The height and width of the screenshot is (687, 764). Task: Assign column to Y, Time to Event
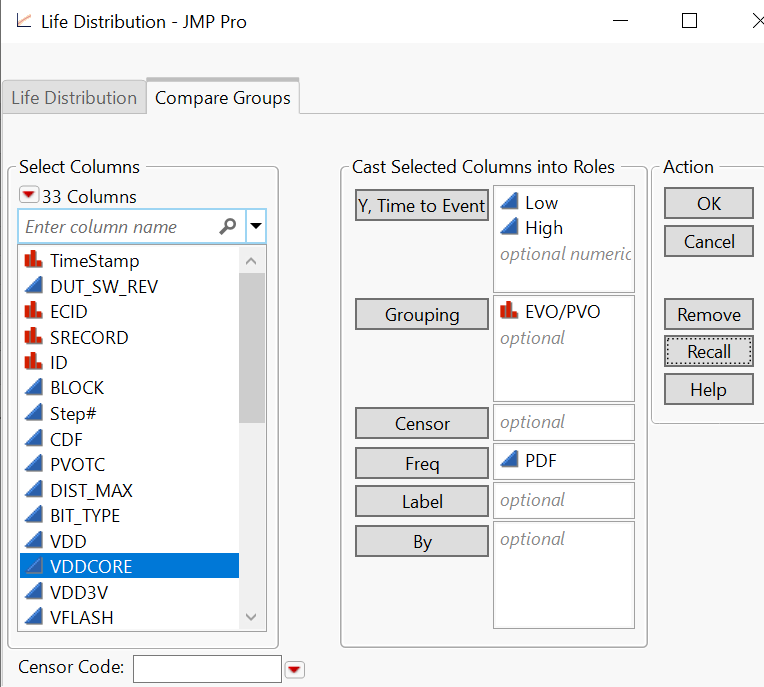click(x=422, y=206)
